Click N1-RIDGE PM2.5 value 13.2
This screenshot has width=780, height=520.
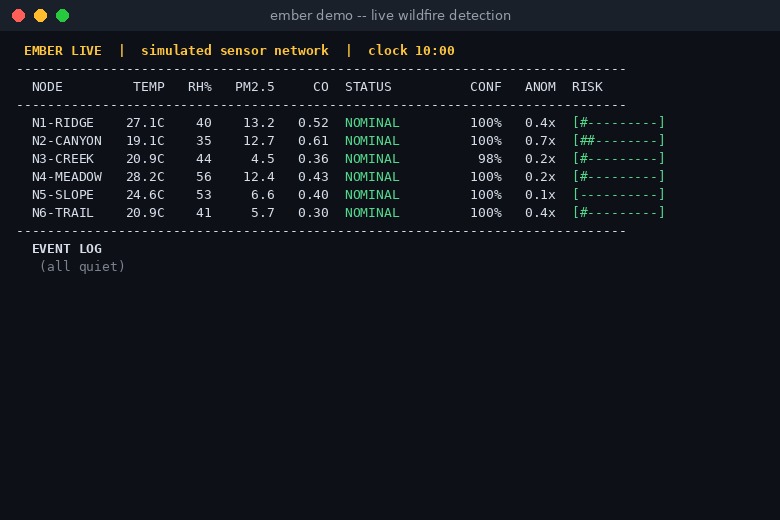tap(259, 123)
